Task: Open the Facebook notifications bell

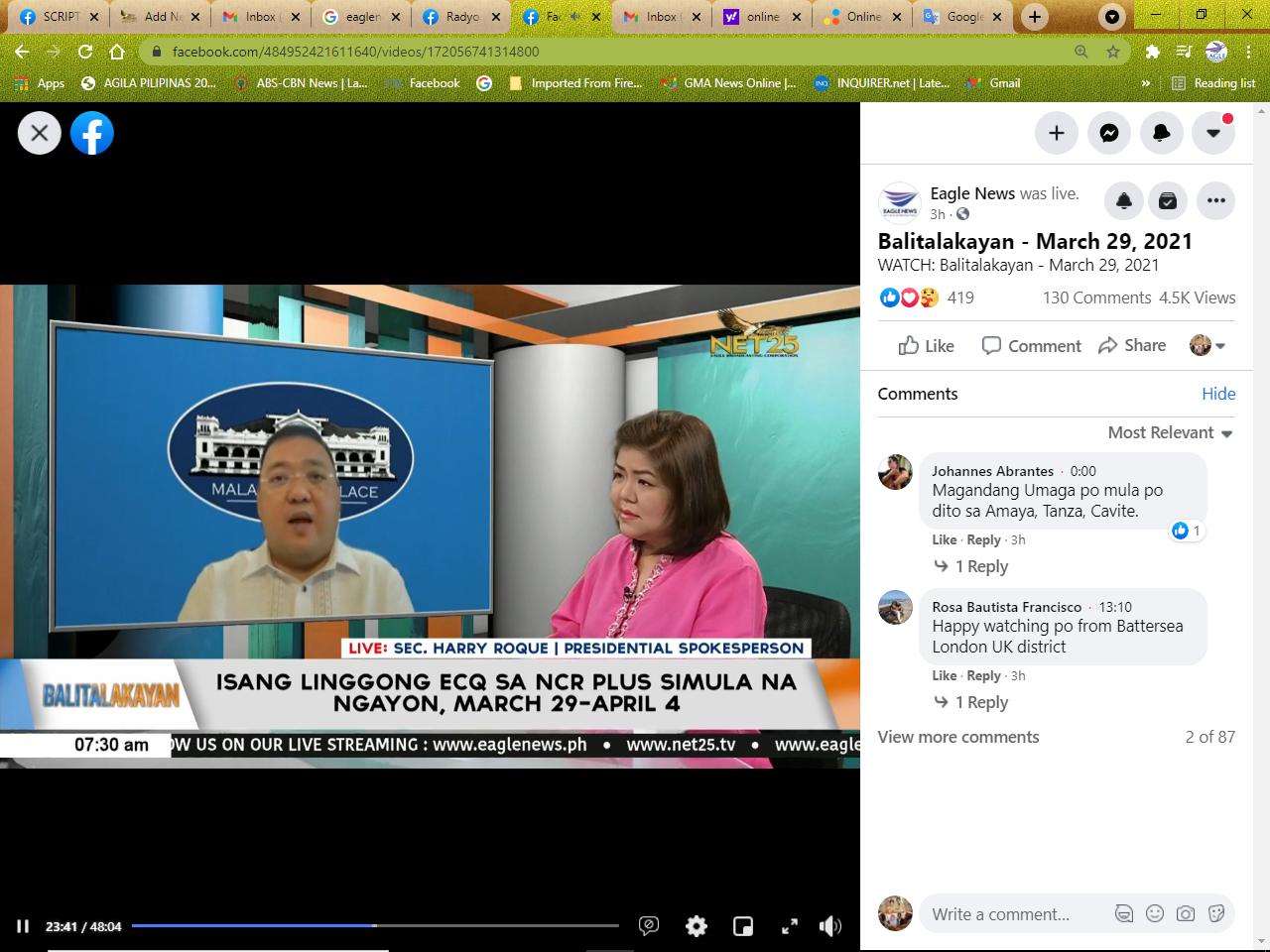Action: pos(1161,133)
